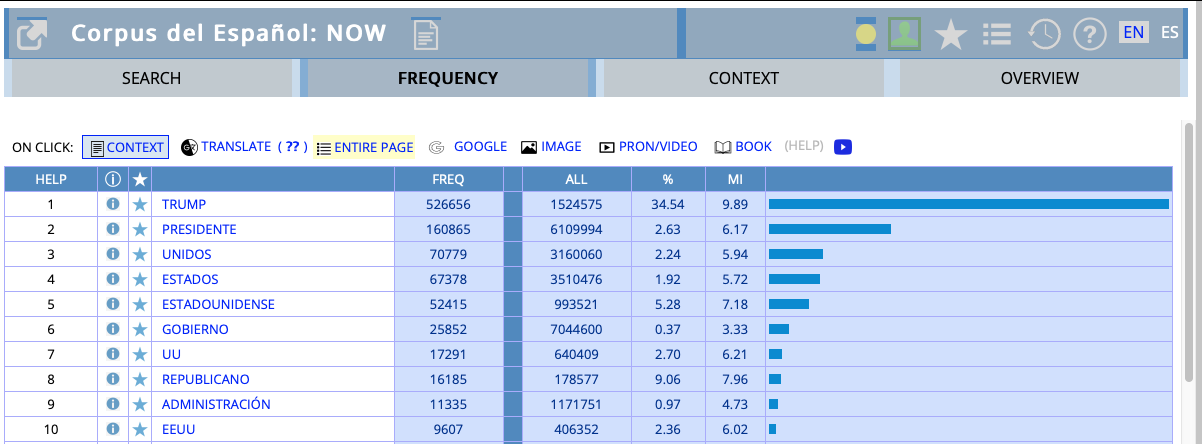
Task: Click the info icon in table header
Action: click(x=113, y=179)
